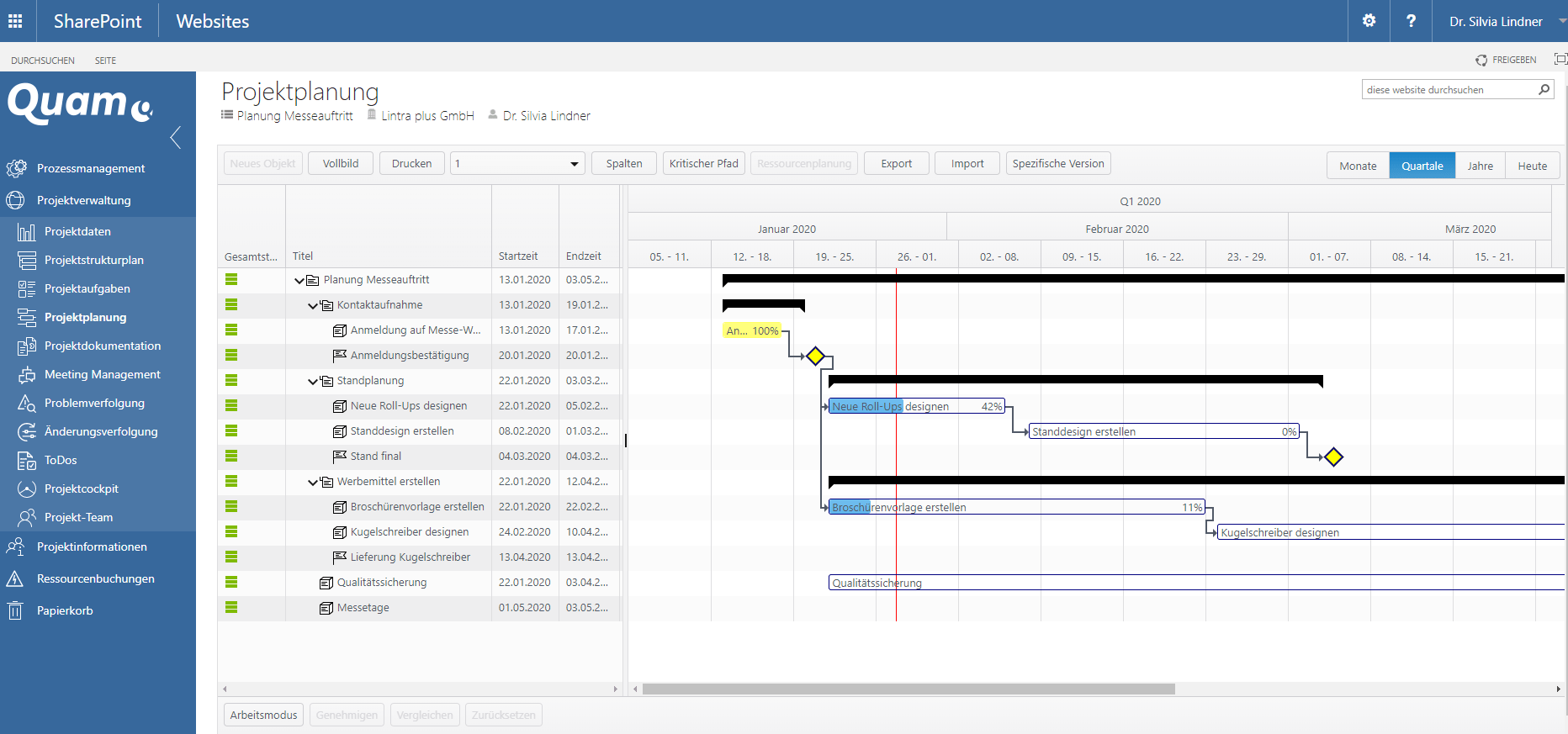This screenshot has height=734, width=1568.
Task: Open the SharePoint app launcher grid
Action: tap(15, 21)
